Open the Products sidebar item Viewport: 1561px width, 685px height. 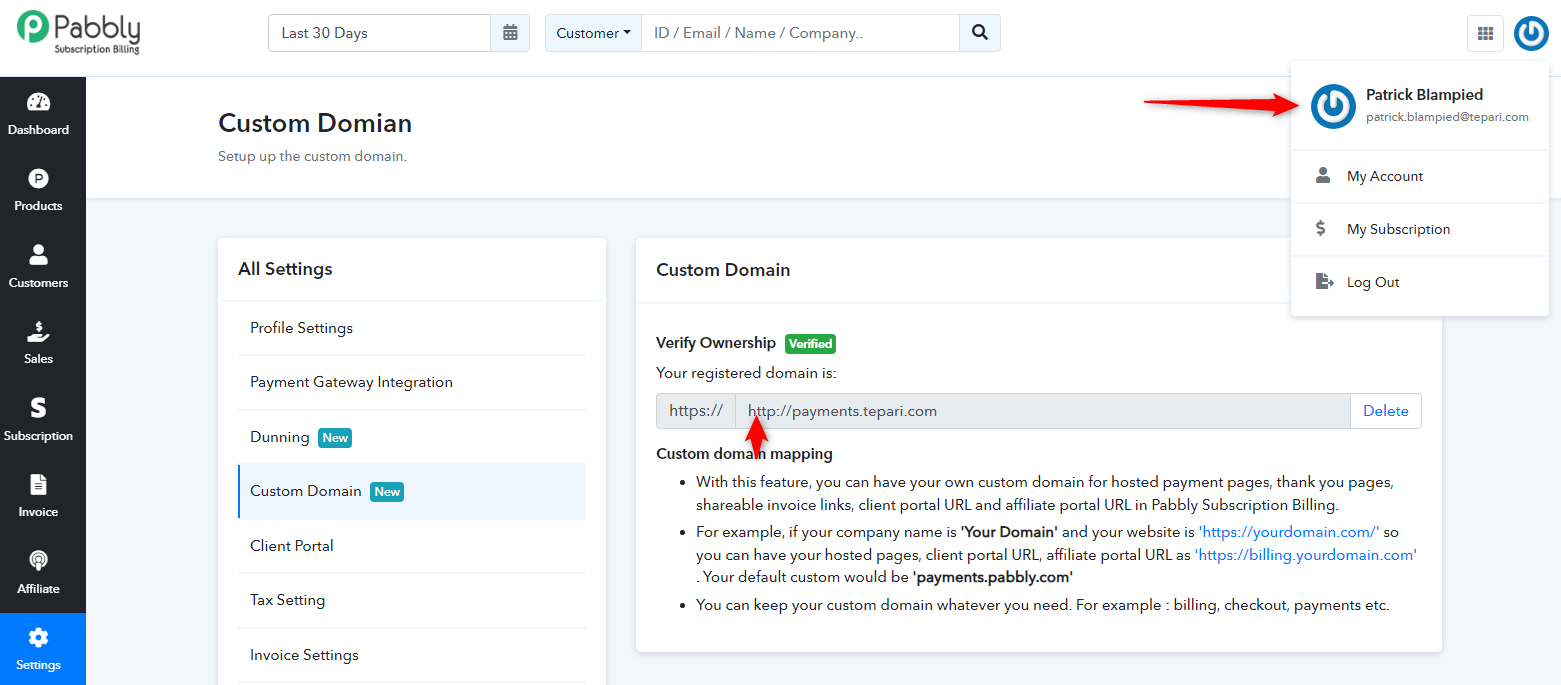[38, 190]
